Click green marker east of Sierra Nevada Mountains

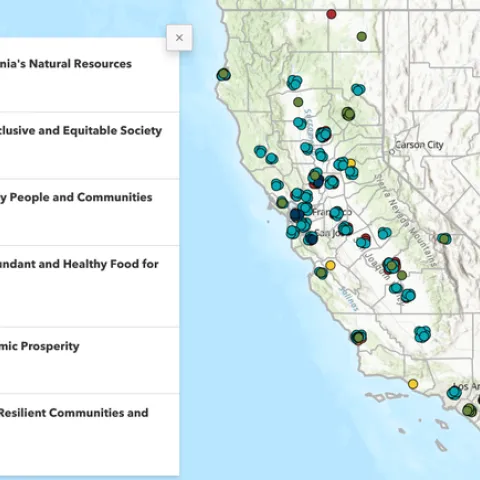(x=444, y=238)
